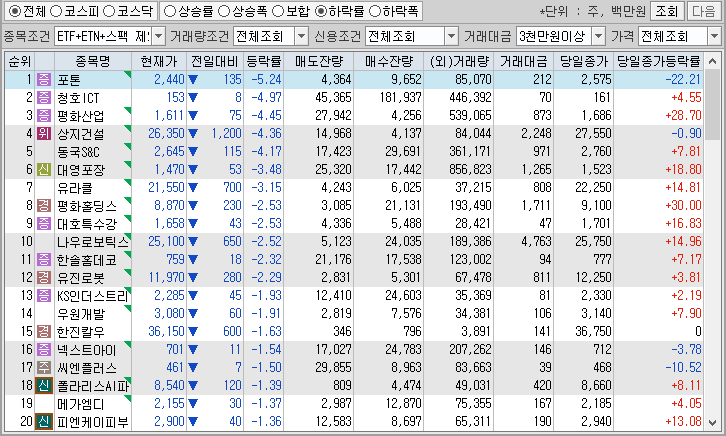The width and height of the screenshot is (726, 436).
Task: Select the 메가엠디 stock name
Action: (x=81, y=404)
